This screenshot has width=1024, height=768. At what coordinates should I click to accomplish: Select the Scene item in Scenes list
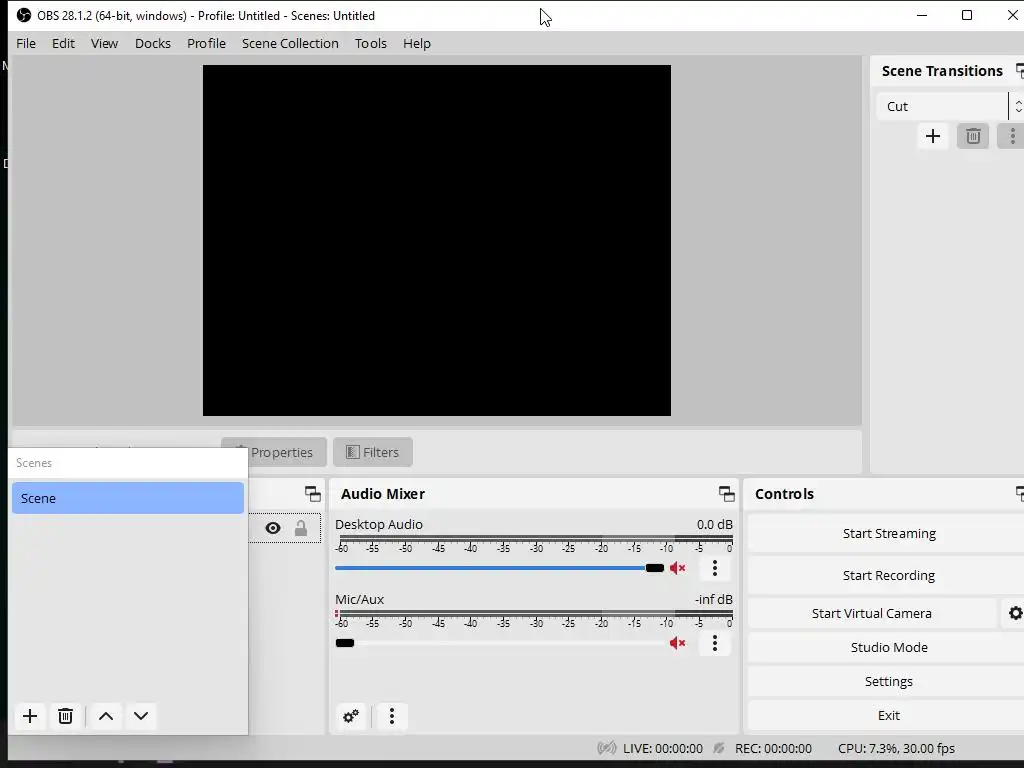coord(128,498)
